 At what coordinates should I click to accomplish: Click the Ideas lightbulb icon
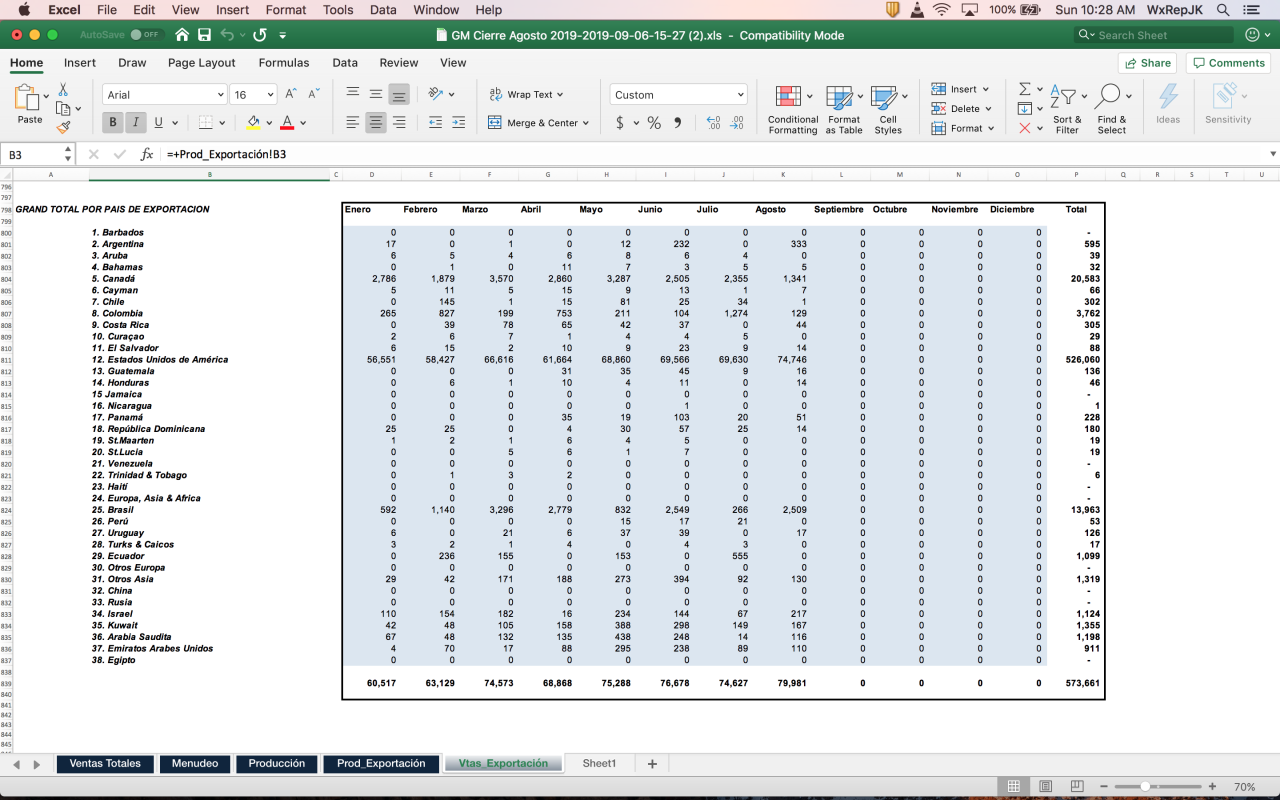coord(1168,104)
